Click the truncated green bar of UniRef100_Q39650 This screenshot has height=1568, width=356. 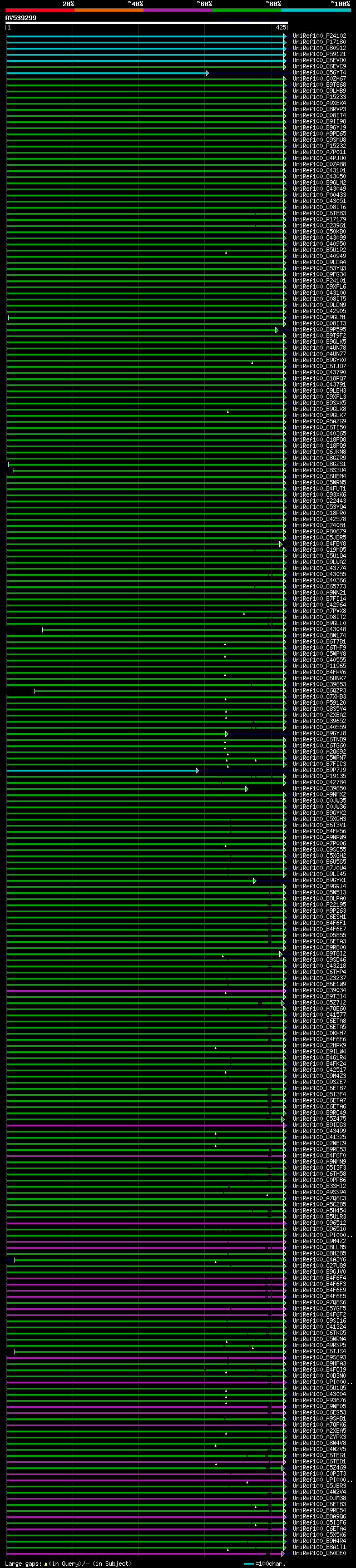tap(127, 789)
